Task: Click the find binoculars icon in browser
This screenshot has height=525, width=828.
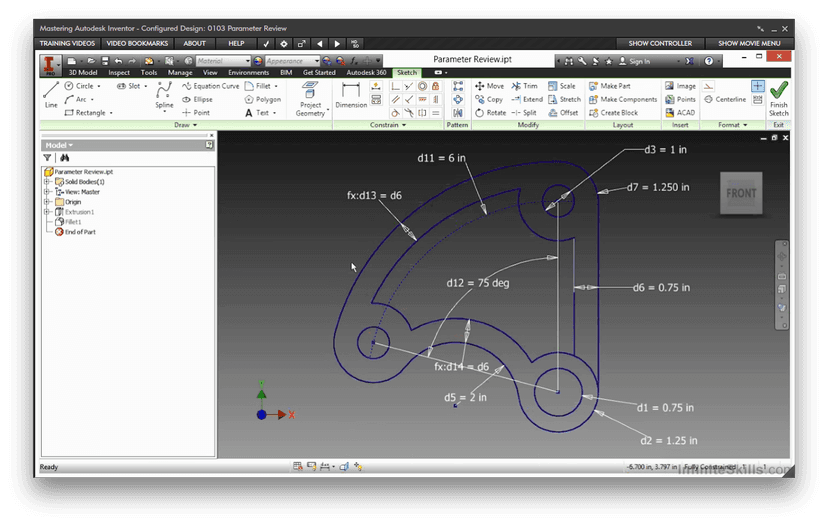Action: coord(64,157)
